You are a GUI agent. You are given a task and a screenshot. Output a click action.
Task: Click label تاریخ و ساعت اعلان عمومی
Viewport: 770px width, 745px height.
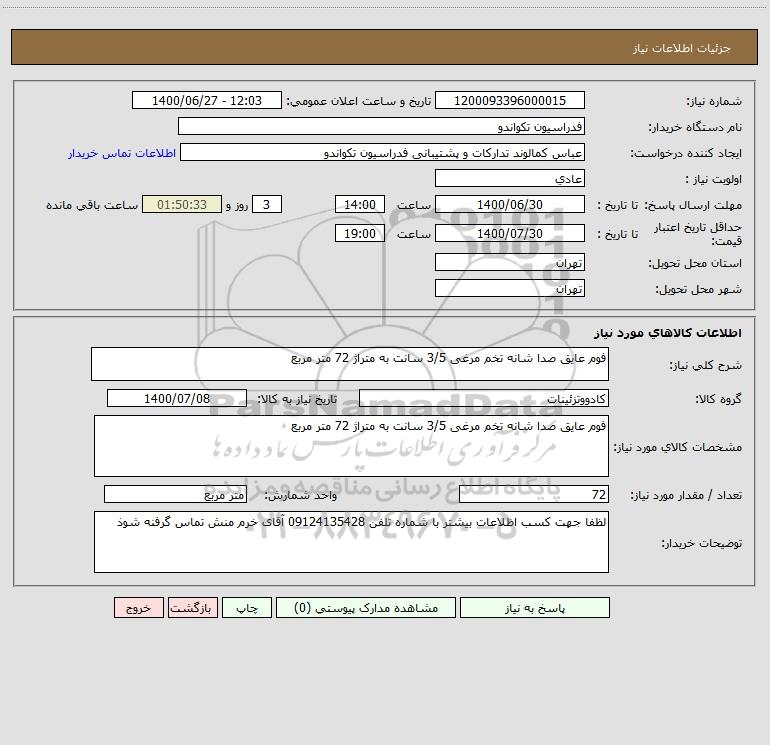tap(359, 101)
